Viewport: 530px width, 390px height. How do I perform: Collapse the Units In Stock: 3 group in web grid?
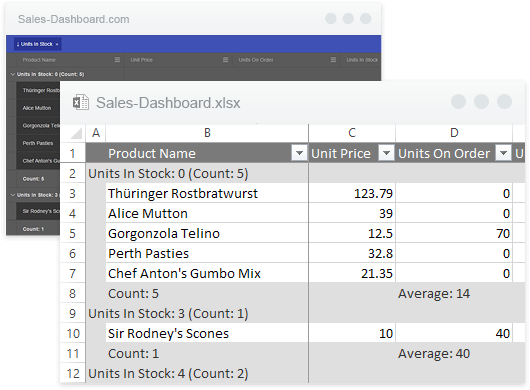click(13, 195)
